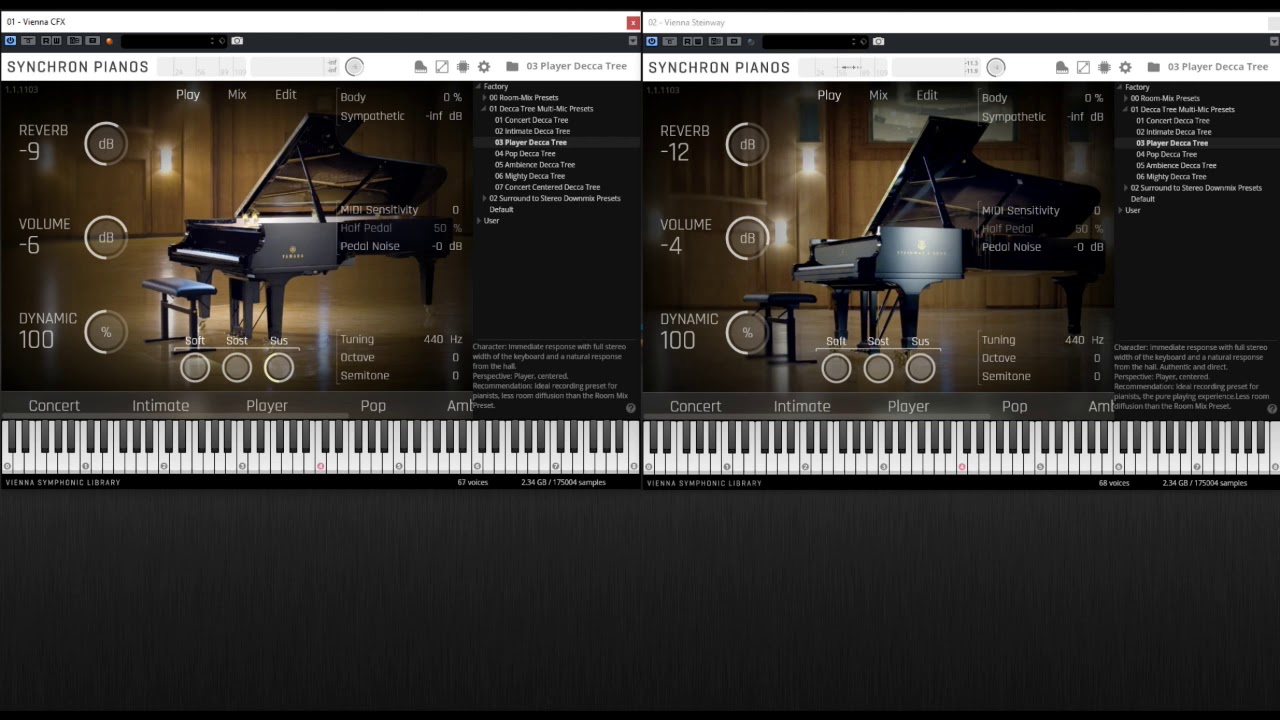Select 07 Concert Centered Decca Tree in CFX
The width and height of the screenshot is (1280, 720).
547,187
